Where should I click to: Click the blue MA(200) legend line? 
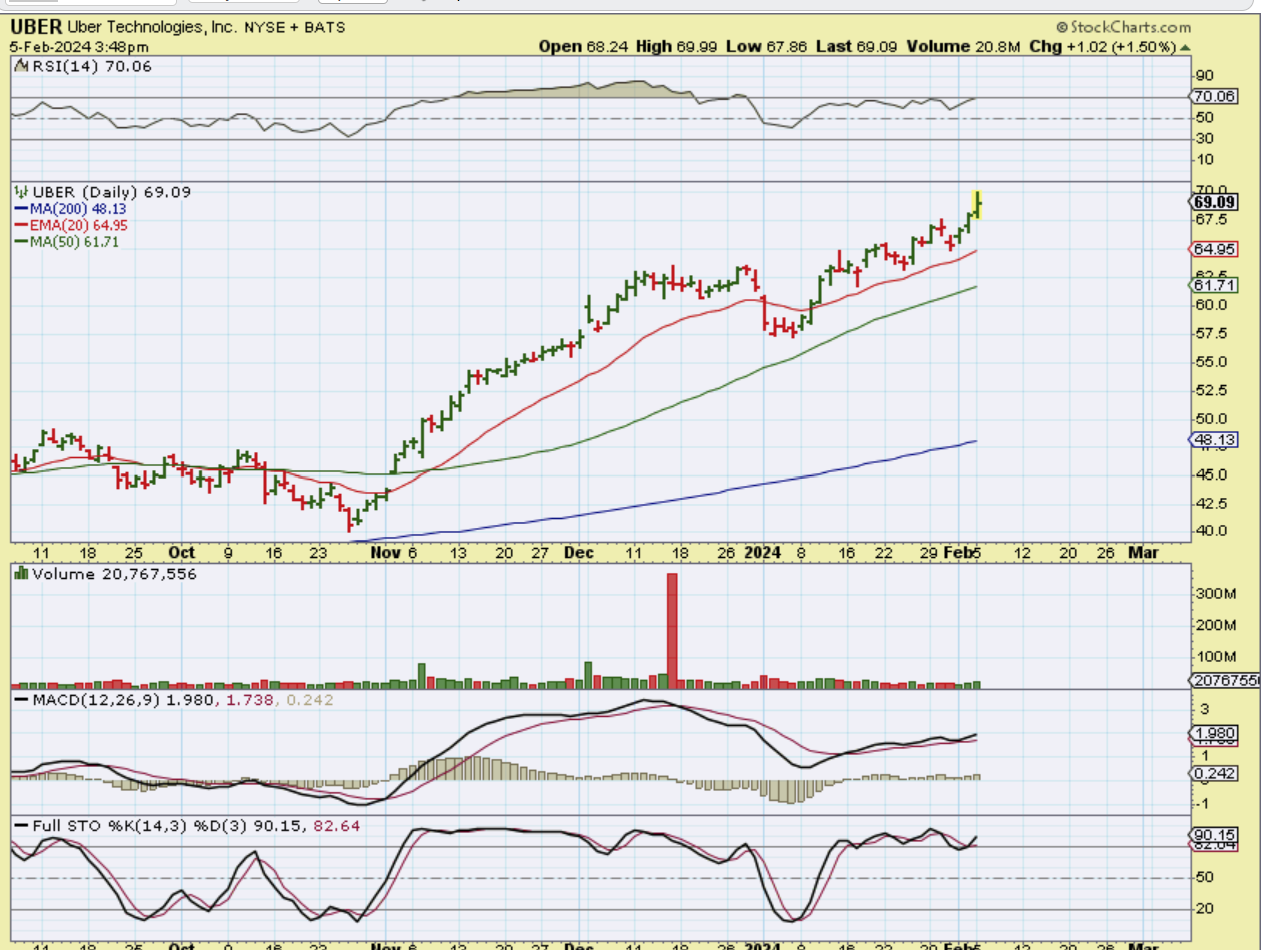click(x=21, y=209)
